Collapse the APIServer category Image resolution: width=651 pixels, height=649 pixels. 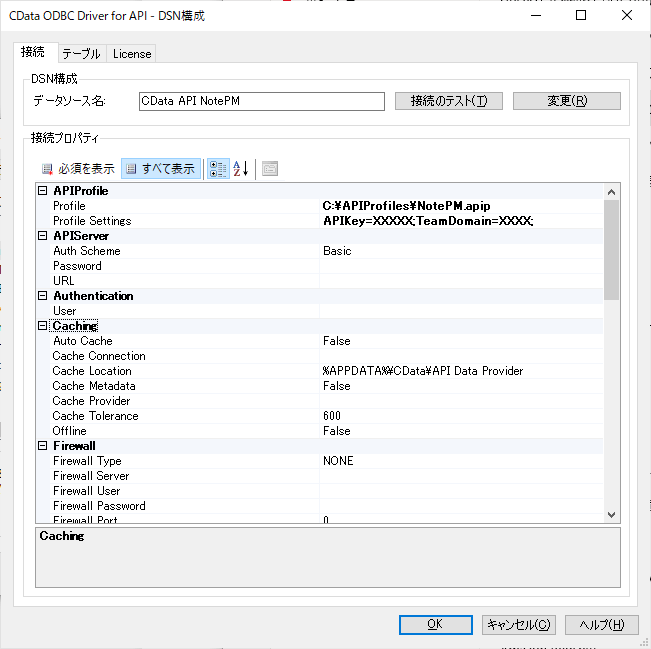click(42, 235)
